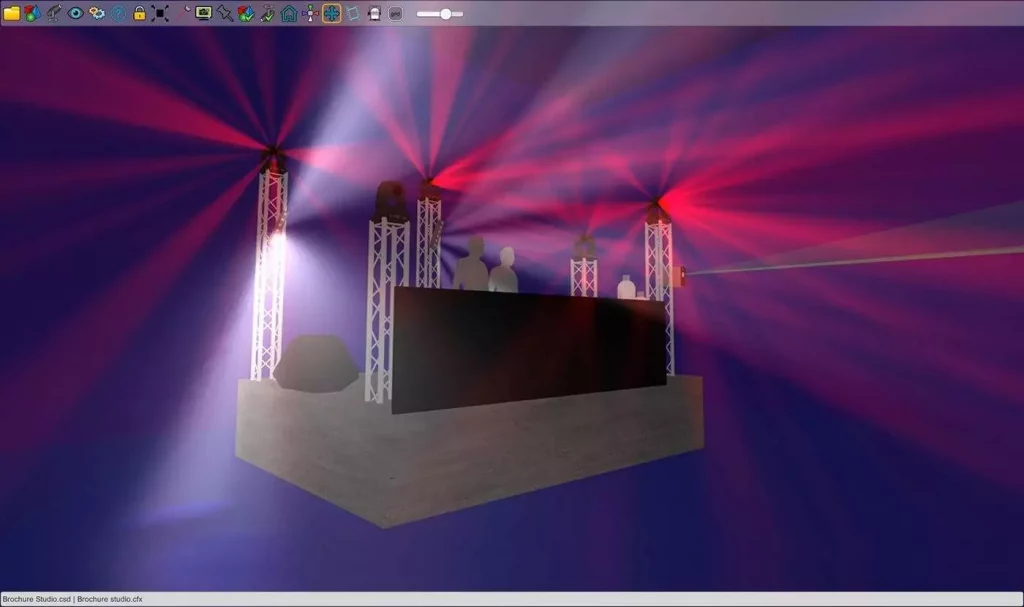Click the black DJ booth front panel
This screenshot has width=1024, height=607.
(x=528, y=345)
